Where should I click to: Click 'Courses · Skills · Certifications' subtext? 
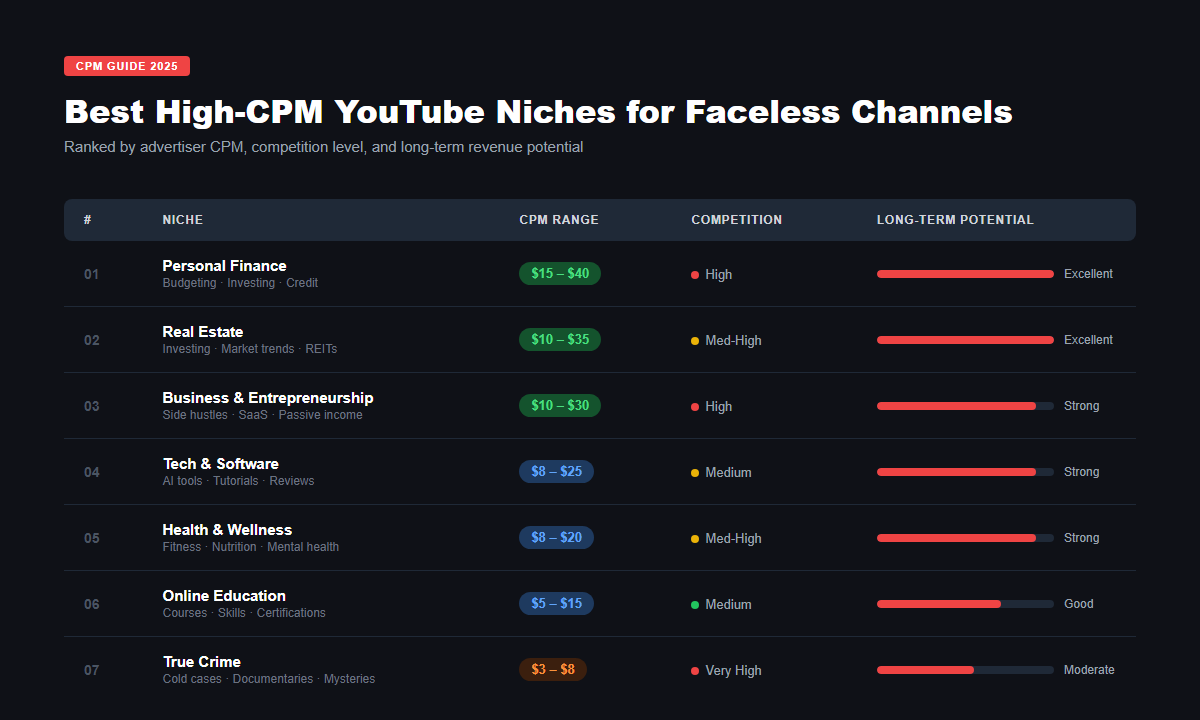pyautogui.click(x=244, y=613)
